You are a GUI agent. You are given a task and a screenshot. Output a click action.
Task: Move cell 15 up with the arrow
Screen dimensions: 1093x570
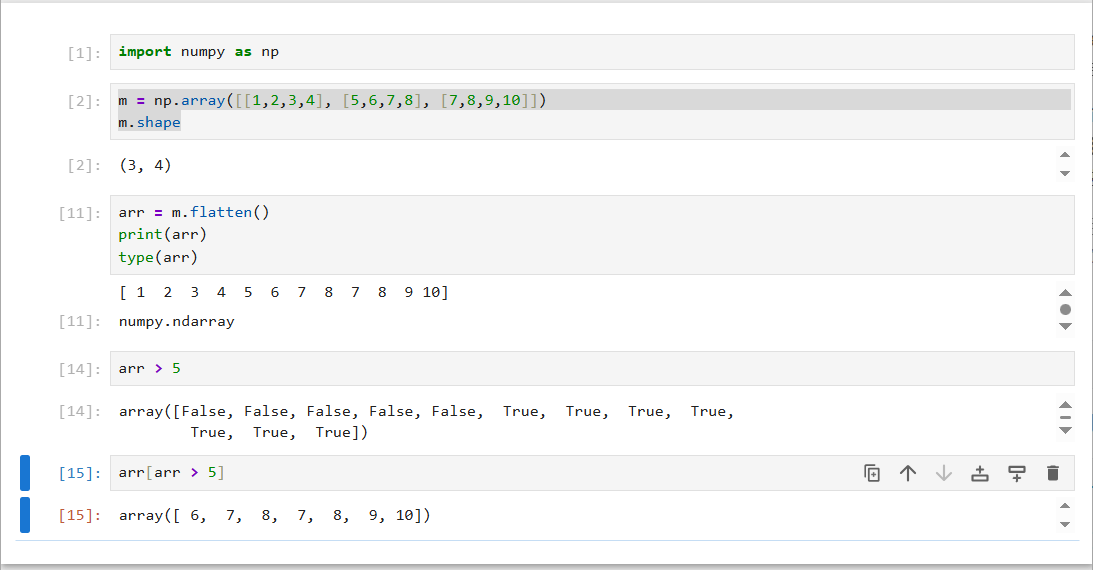[908, 473]
